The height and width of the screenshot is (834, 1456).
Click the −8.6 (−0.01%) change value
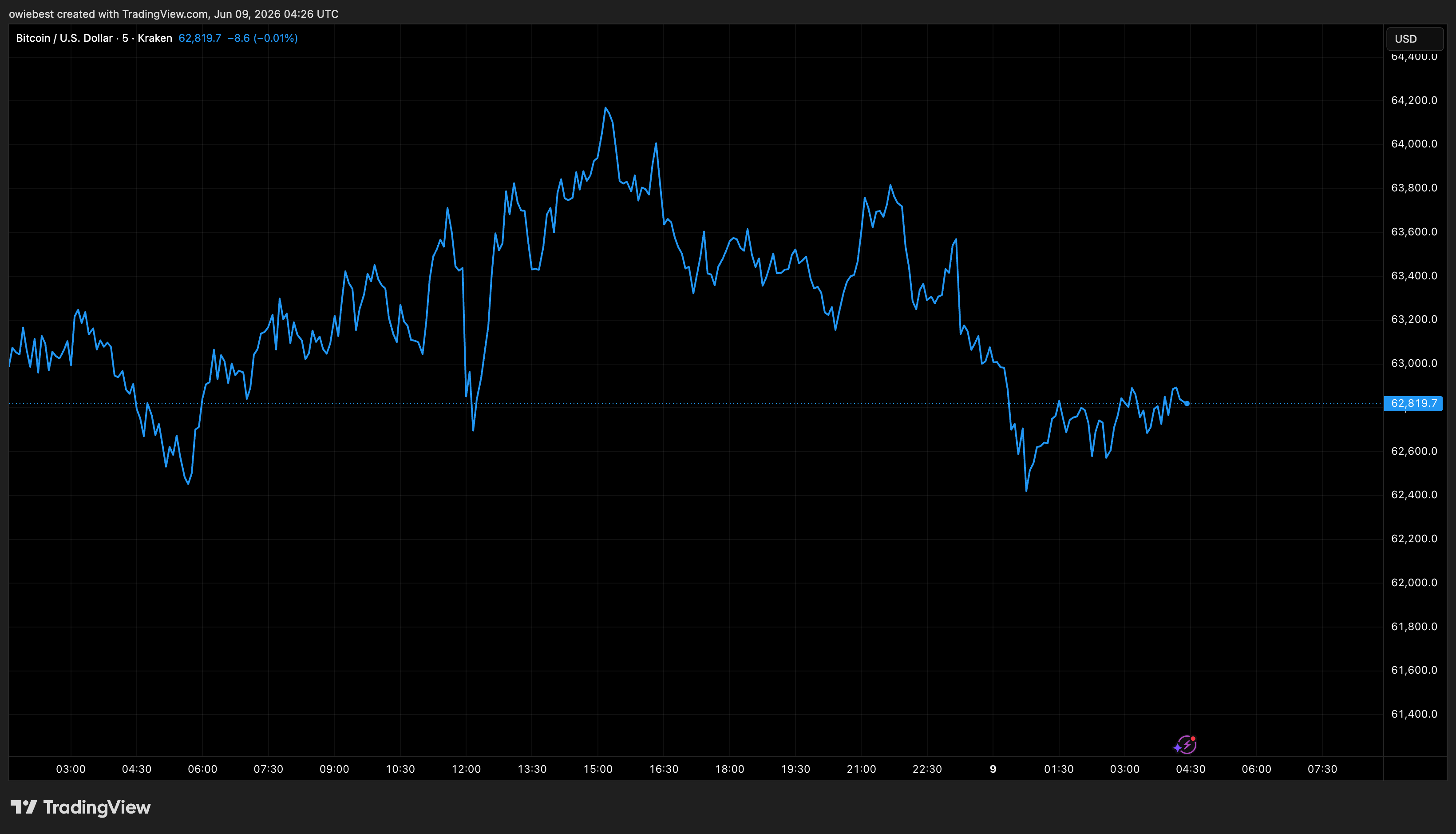click(262, 38)
